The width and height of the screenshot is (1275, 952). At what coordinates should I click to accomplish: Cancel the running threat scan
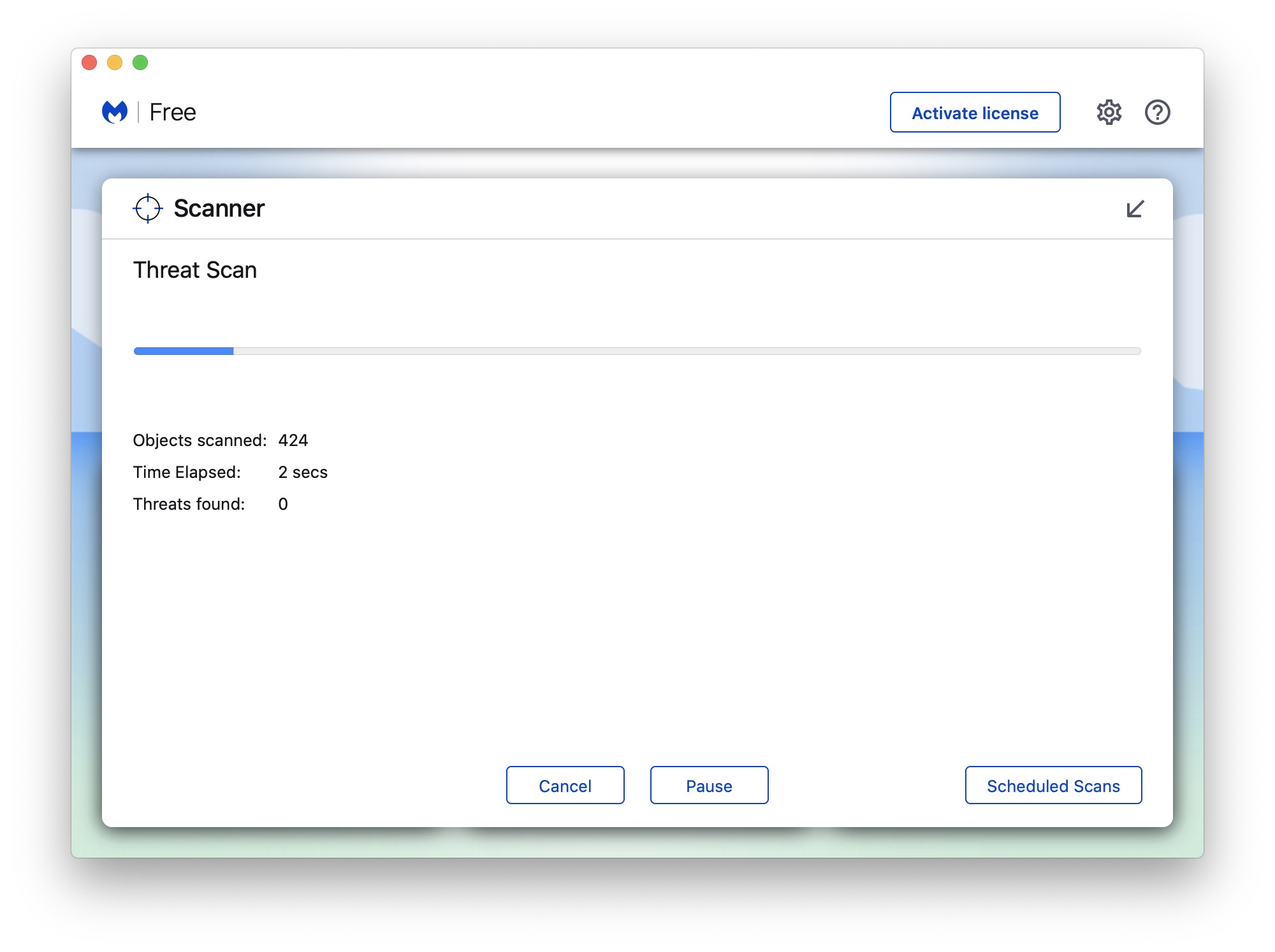coord(565,785)
